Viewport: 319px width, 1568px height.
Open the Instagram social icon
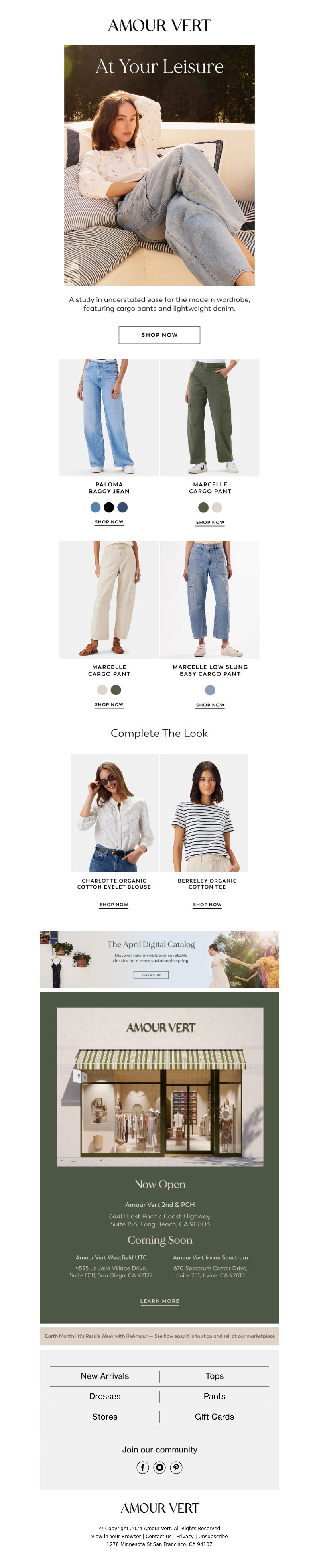click(x=159, y=1467)
